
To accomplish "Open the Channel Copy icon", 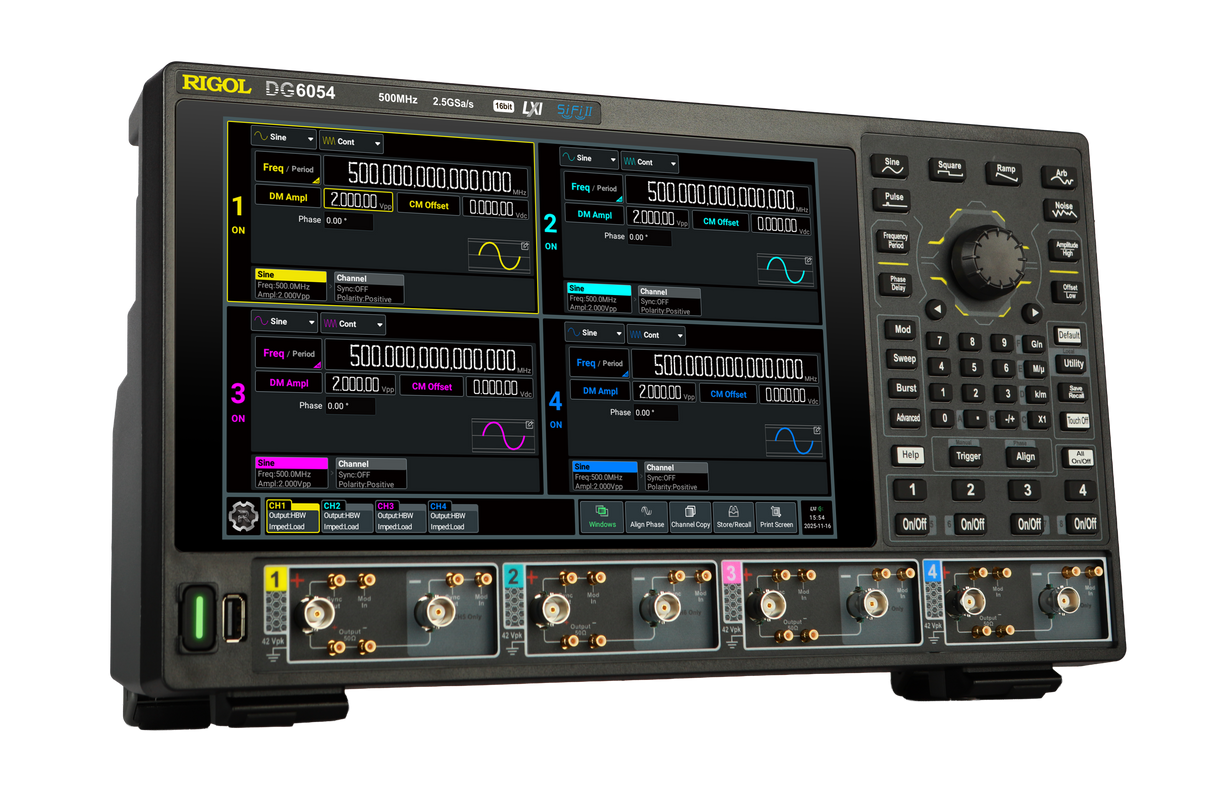I will click(x=690, y=517).
